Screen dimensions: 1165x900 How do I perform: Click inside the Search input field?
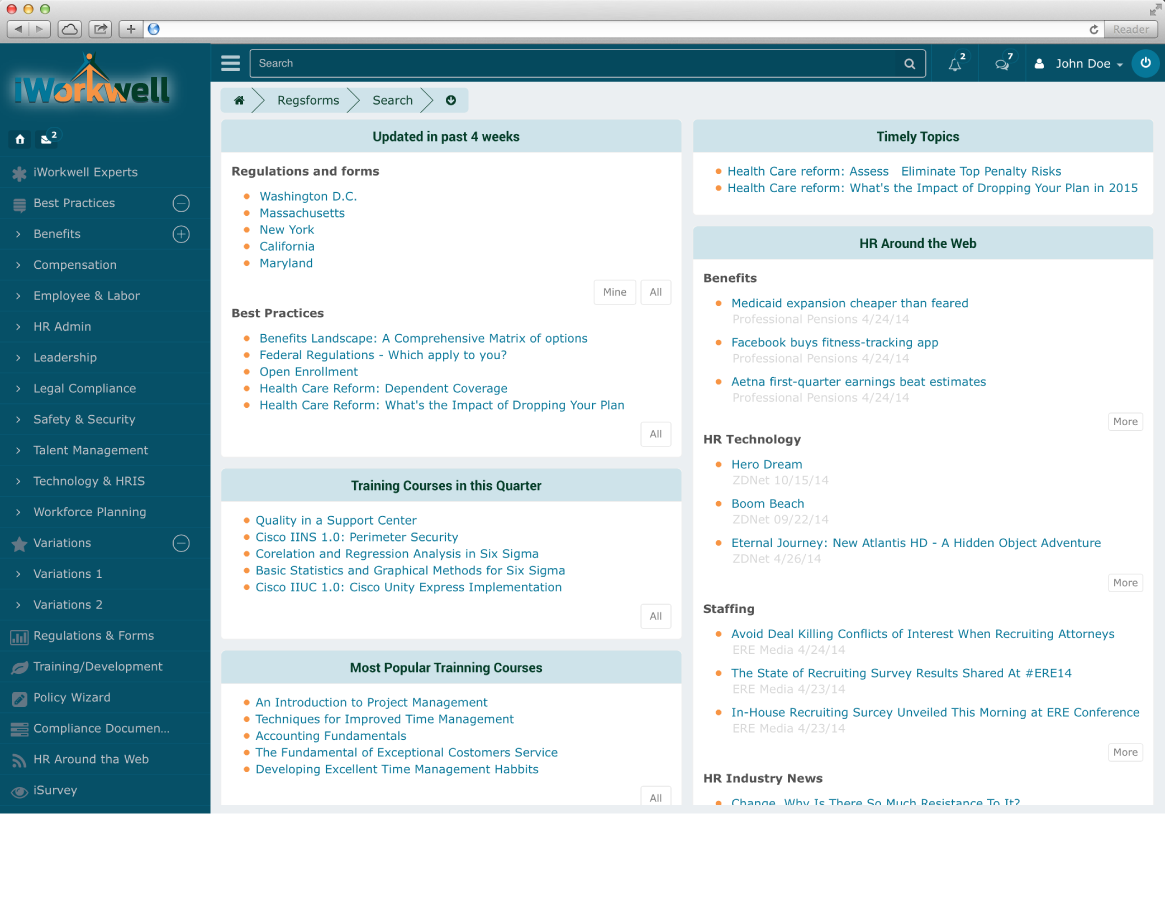[575, 64]
